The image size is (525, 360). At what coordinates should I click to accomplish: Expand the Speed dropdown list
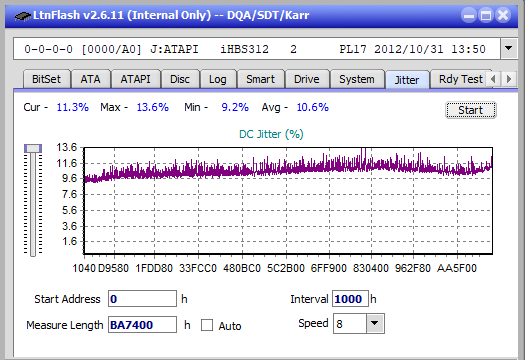[375, 323]
